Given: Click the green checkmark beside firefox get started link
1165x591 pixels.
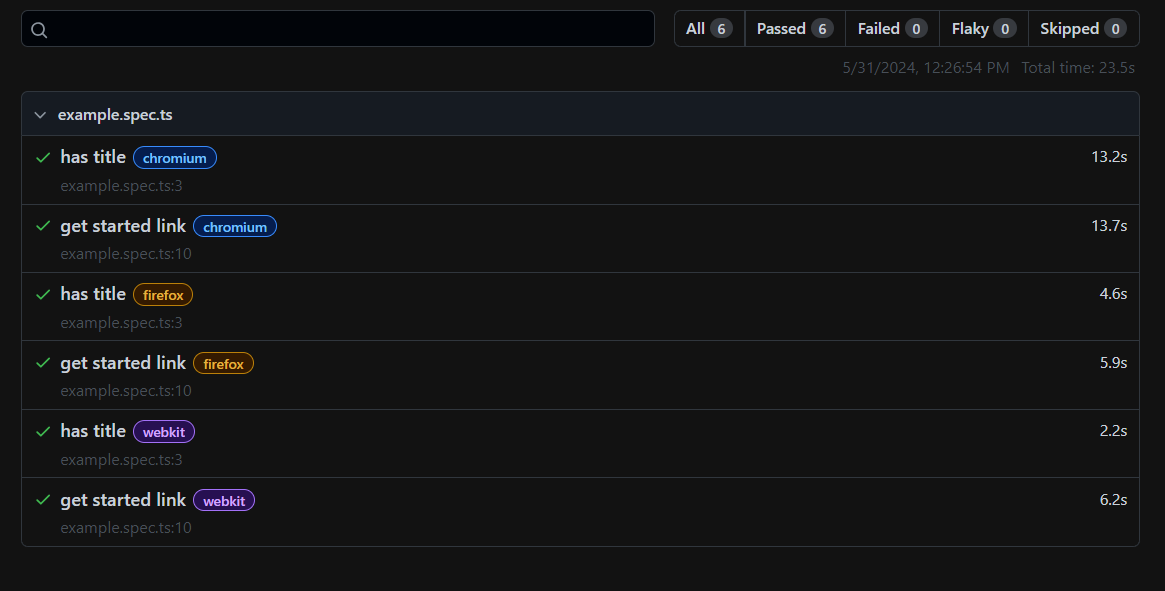Looking at the screenshot, I should click(43, 364).
